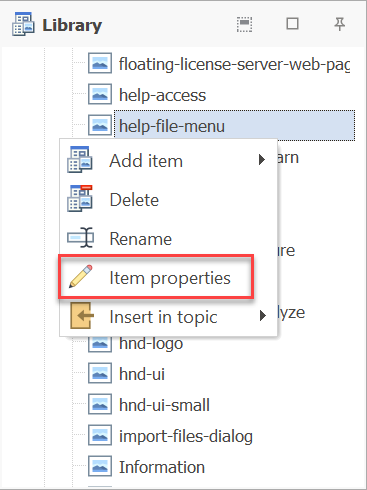Screen dimensions: 367x490
Task: Open the hnd-ui-small image entry
Action: point(164,405)
